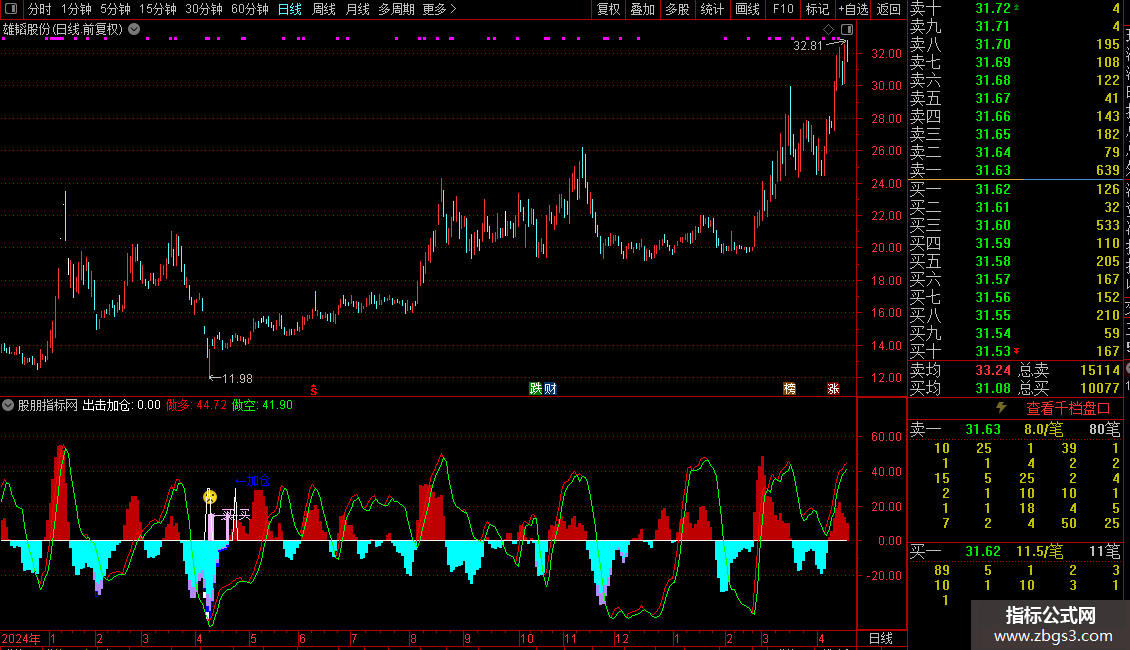The height and width of the screenshot is (650, 1130).
Task: Select the 买五 row at 31.58
Action: pos(1015,261)
